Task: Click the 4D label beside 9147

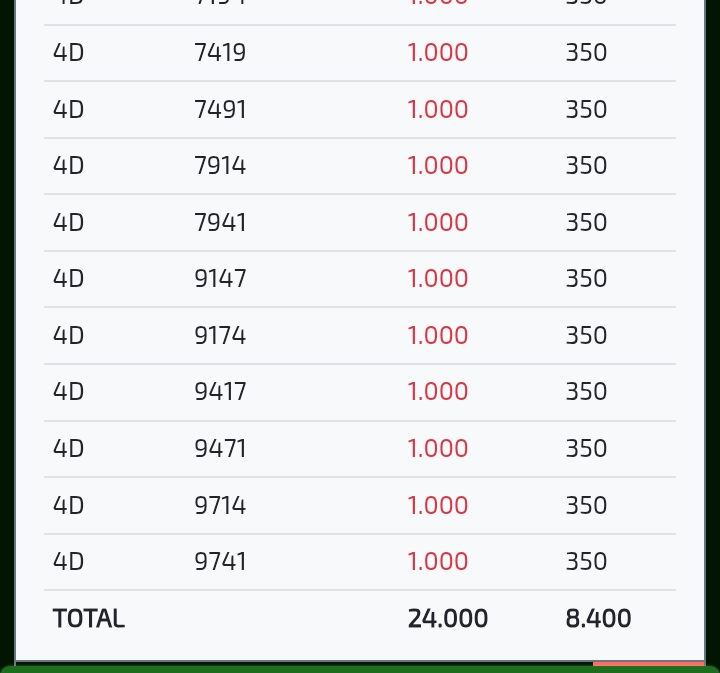Action: 68,279
